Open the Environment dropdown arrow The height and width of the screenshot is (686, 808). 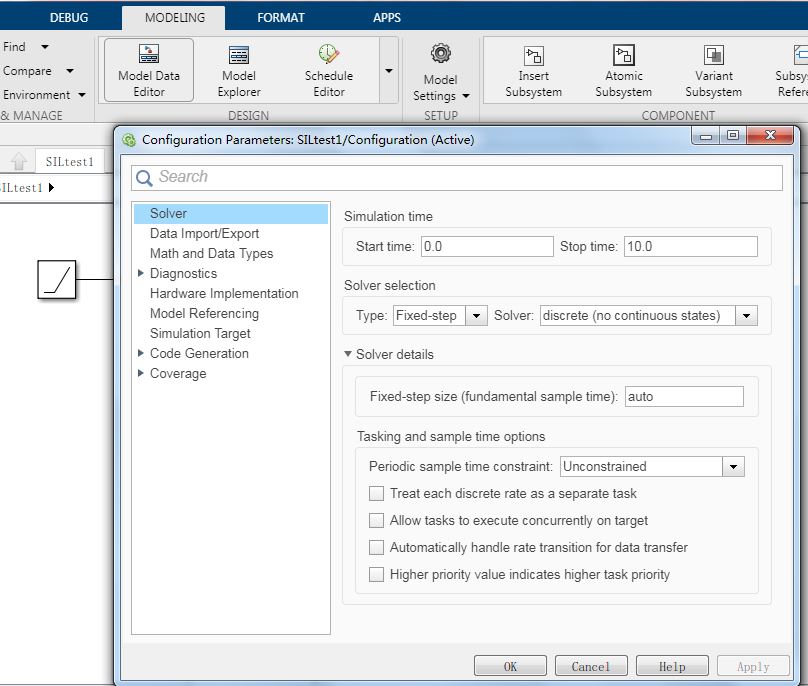(82, 95)
